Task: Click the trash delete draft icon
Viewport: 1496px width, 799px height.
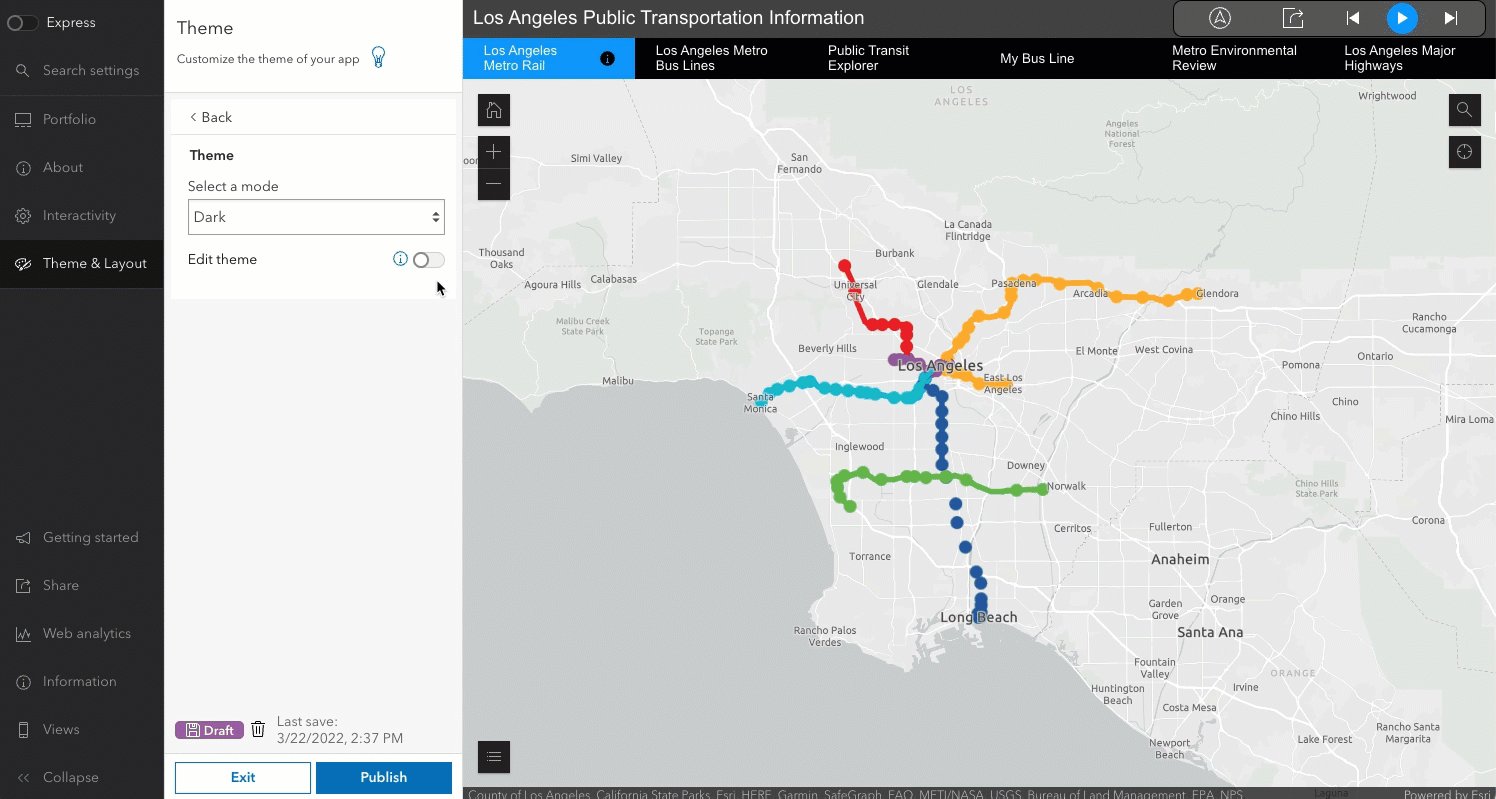Action: point(258,729)
